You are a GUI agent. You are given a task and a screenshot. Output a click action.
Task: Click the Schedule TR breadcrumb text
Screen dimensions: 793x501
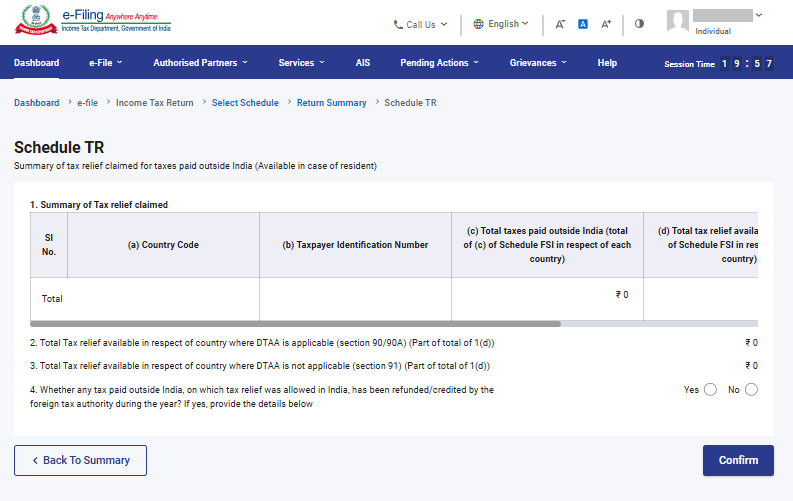click(x=410, y=103)
